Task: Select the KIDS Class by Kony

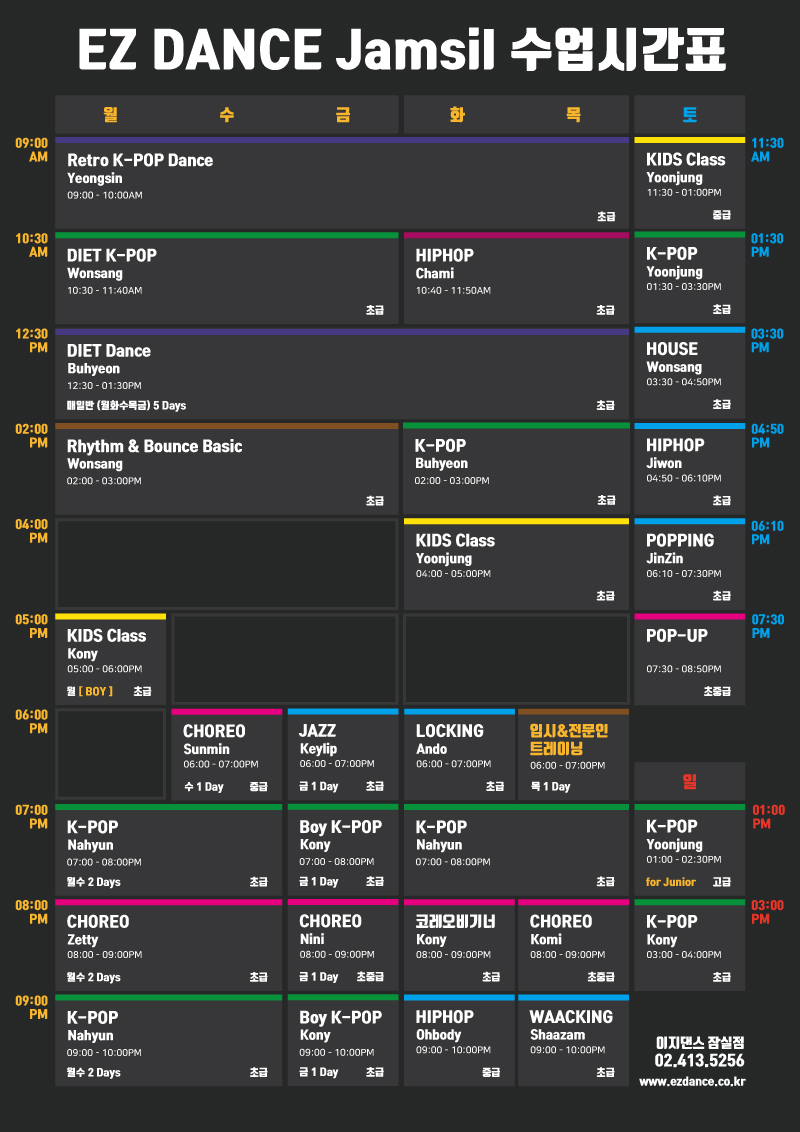Action: (x=110, y=659)
